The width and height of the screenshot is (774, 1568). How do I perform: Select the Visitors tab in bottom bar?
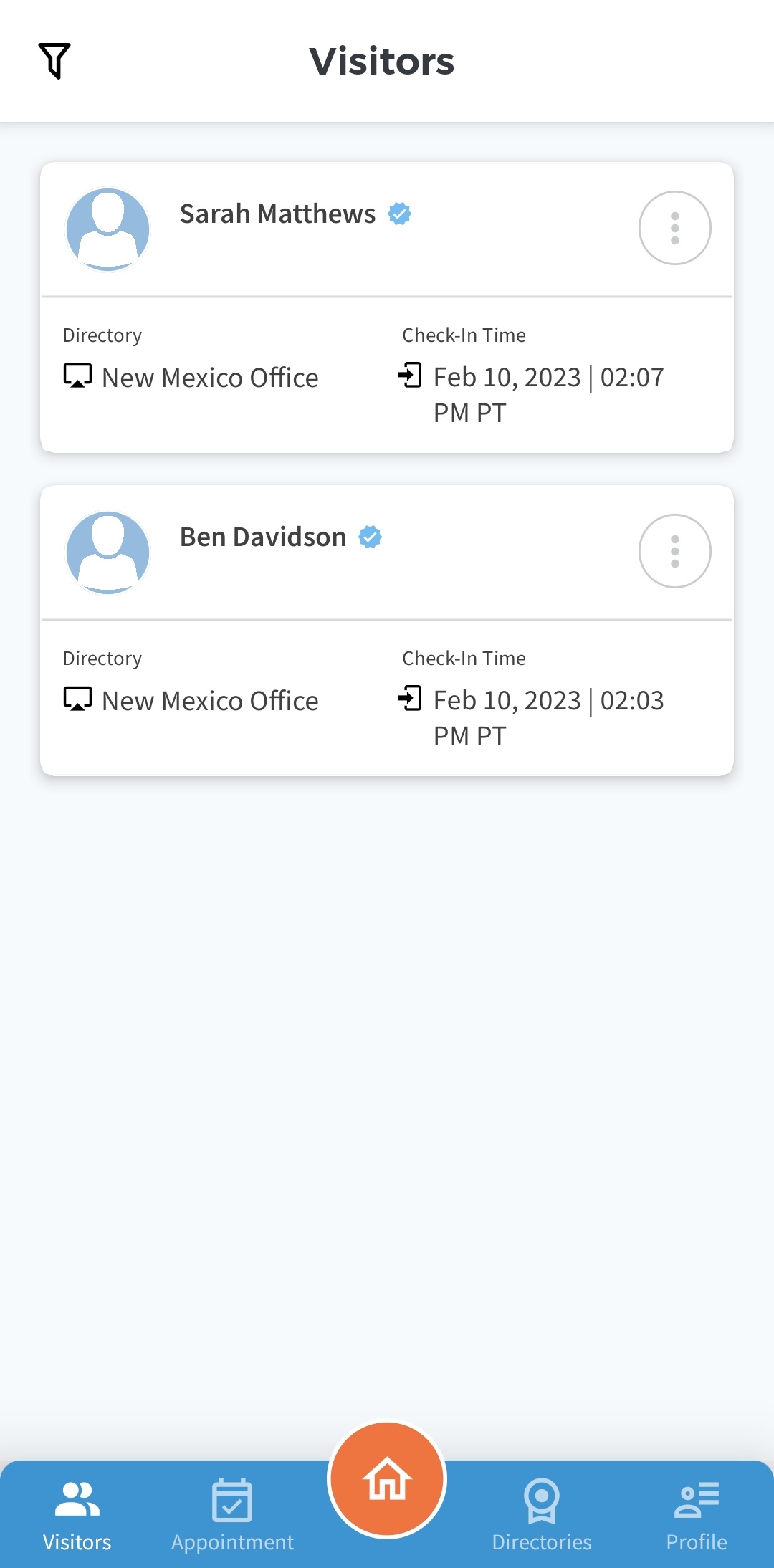coord(77,1515)
